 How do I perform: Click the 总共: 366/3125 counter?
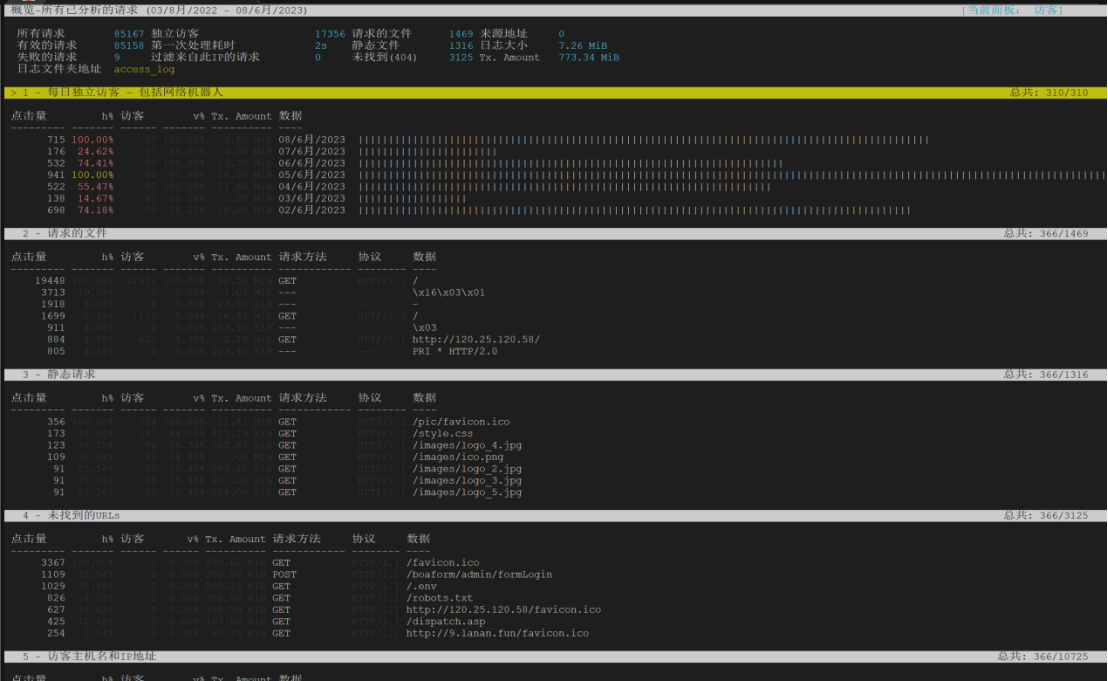click(1046, 516)
